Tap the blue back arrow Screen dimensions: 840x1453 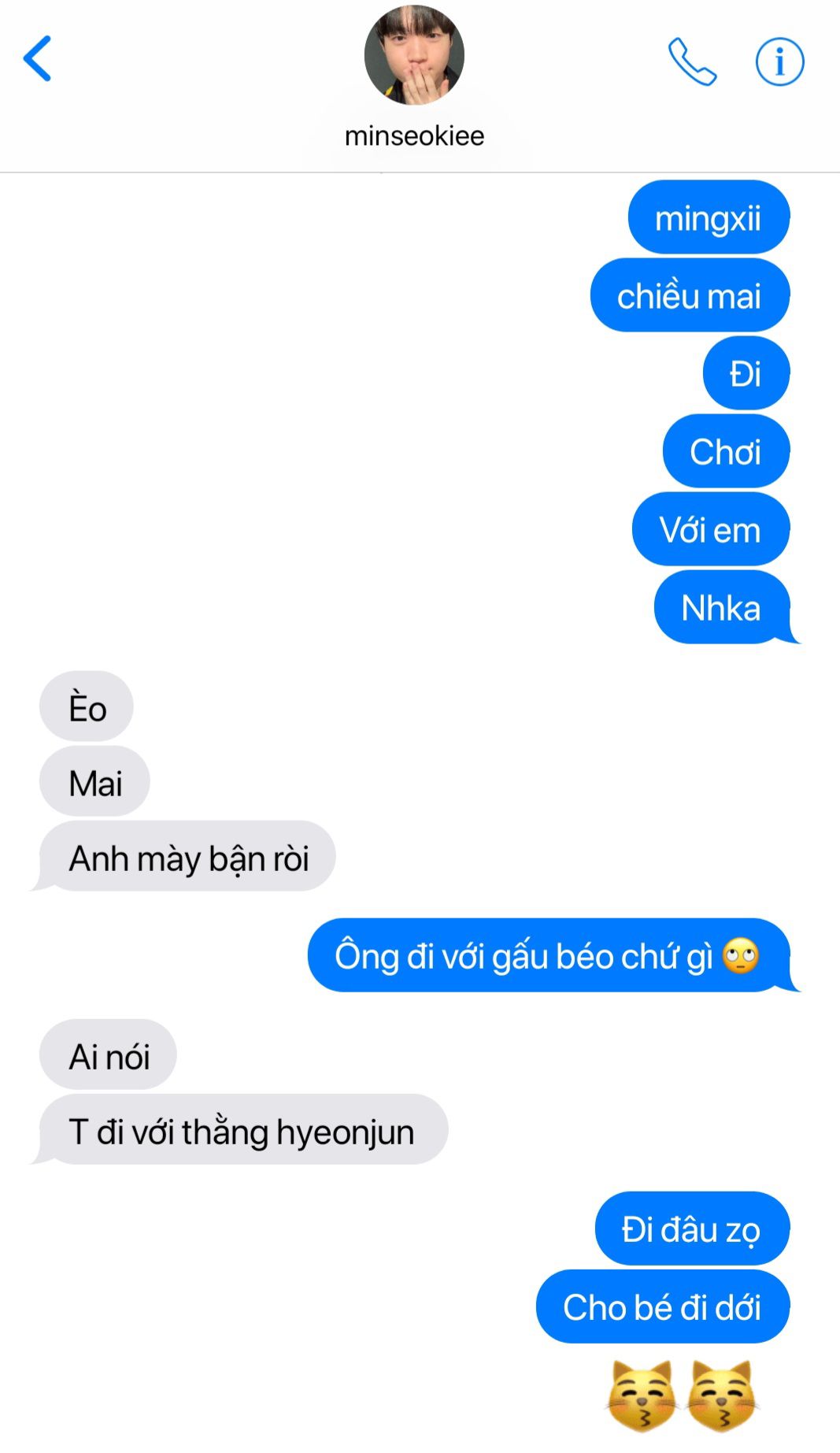(37, 58)
